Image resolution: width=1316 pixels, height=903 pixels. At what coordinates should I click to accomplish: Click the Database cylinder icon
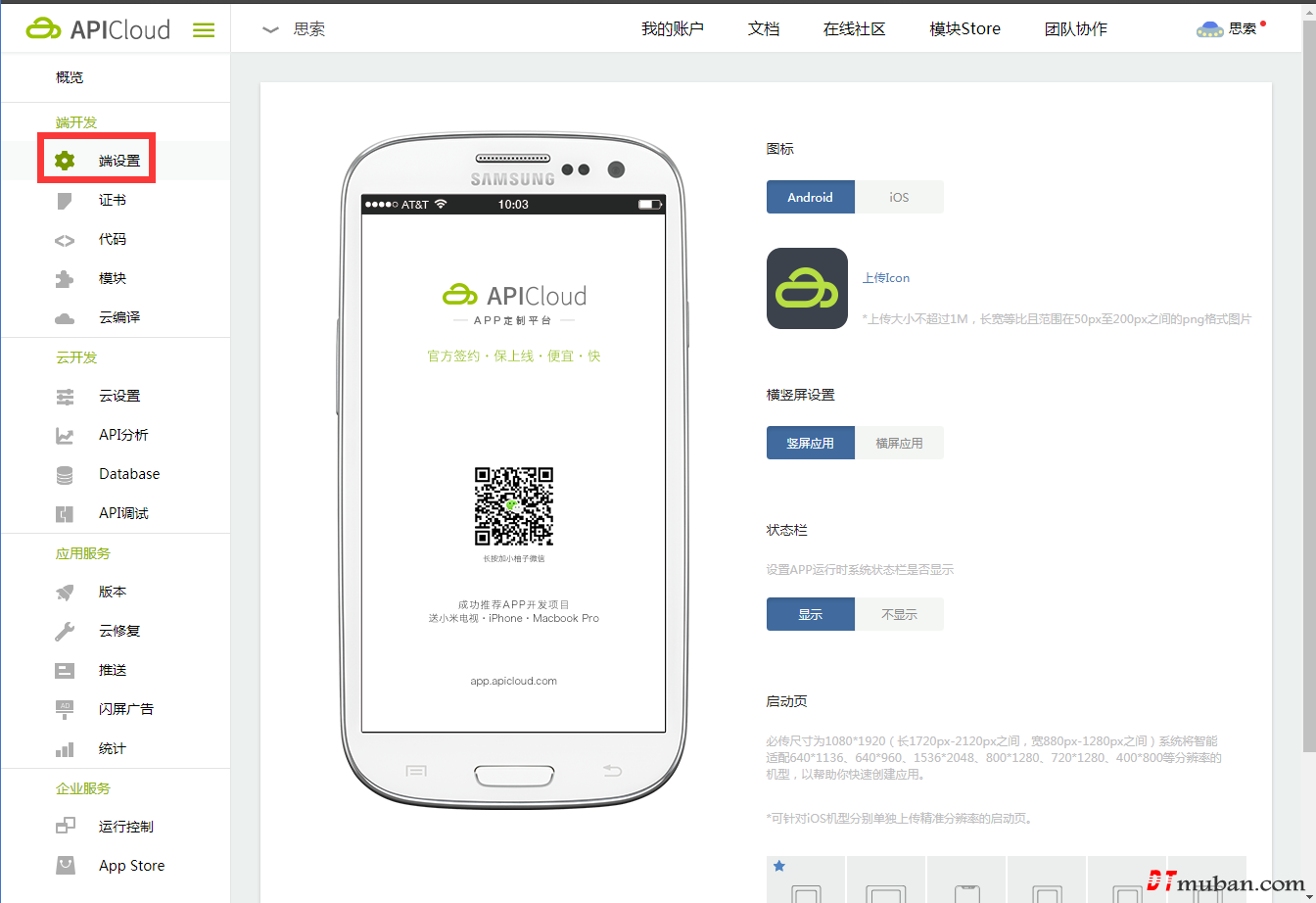tap(65, 475)
